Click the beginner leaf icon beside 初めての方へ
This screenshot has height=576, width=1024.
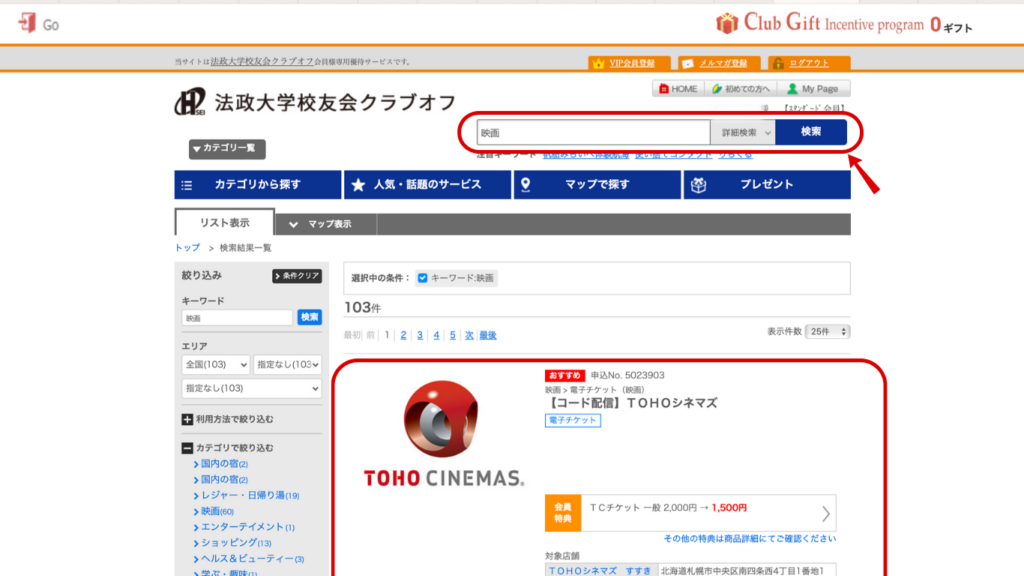click(716, 89)
